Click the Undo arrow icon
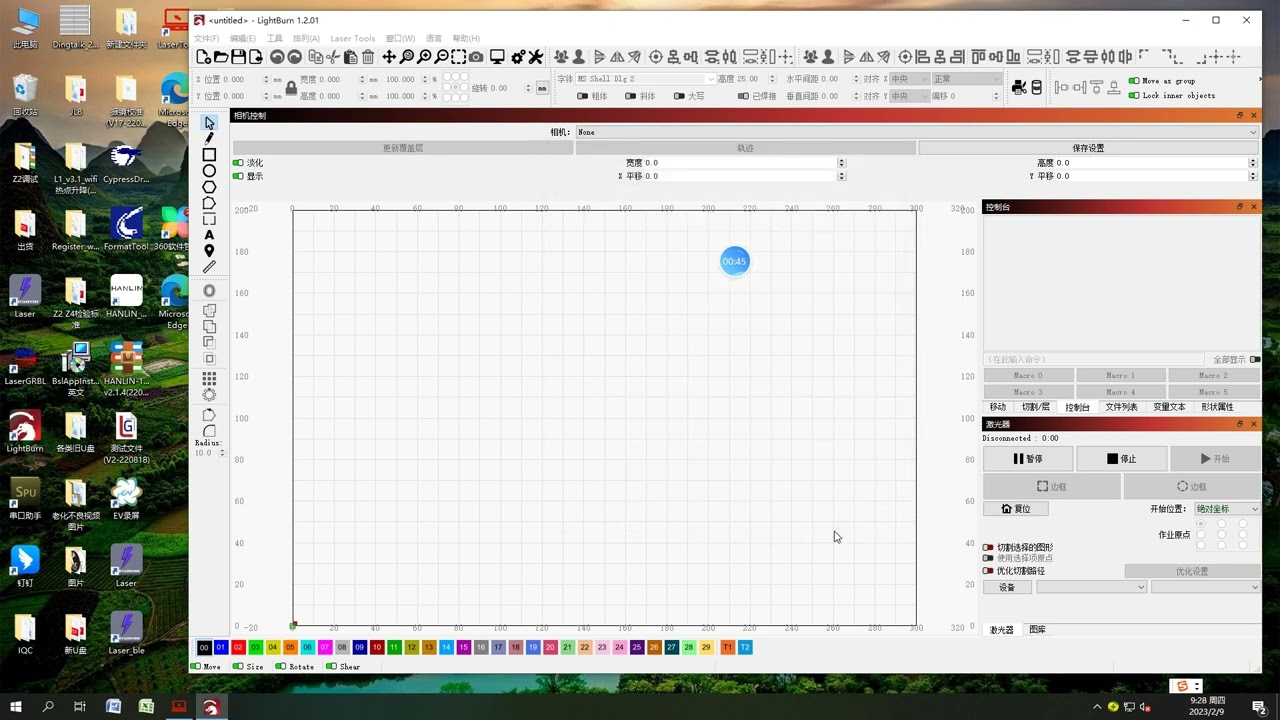The width and height of the screenshot is (1280, 720). 277,57
